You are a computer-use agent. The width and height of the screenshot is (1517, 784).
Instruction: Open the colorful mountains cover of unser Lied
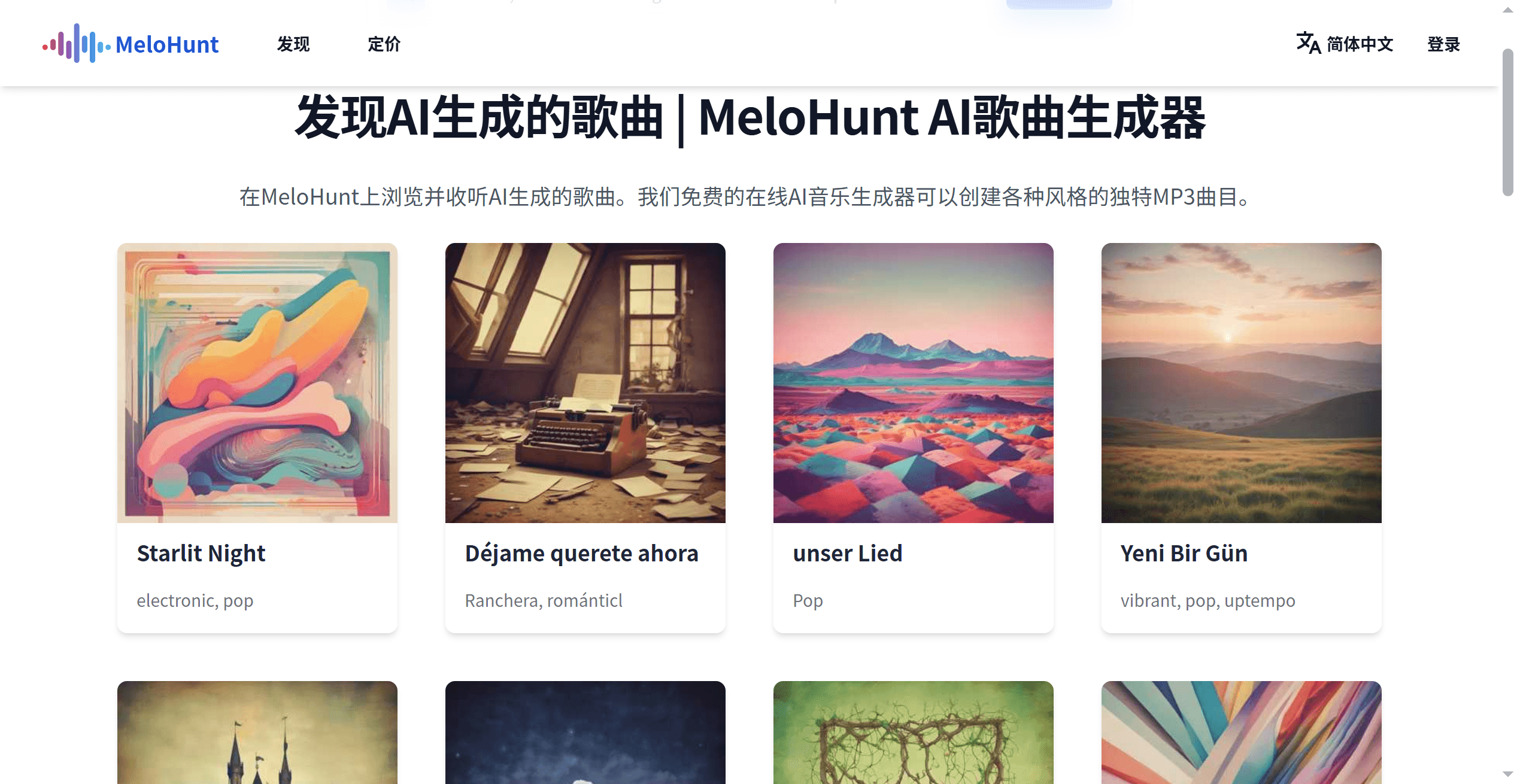[914, 383]
